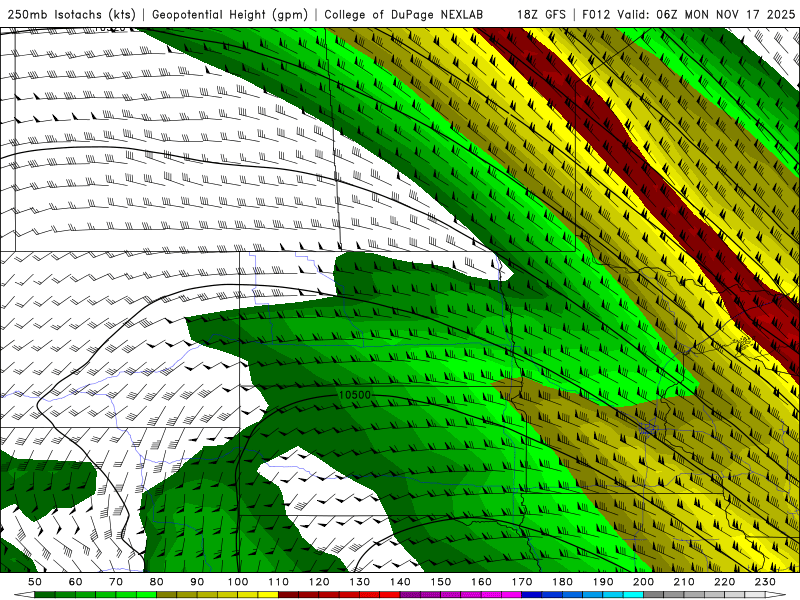Select the 100 value on the legend
The height and width of the screenshot is (600, 800).
click(x=238, y=582)
